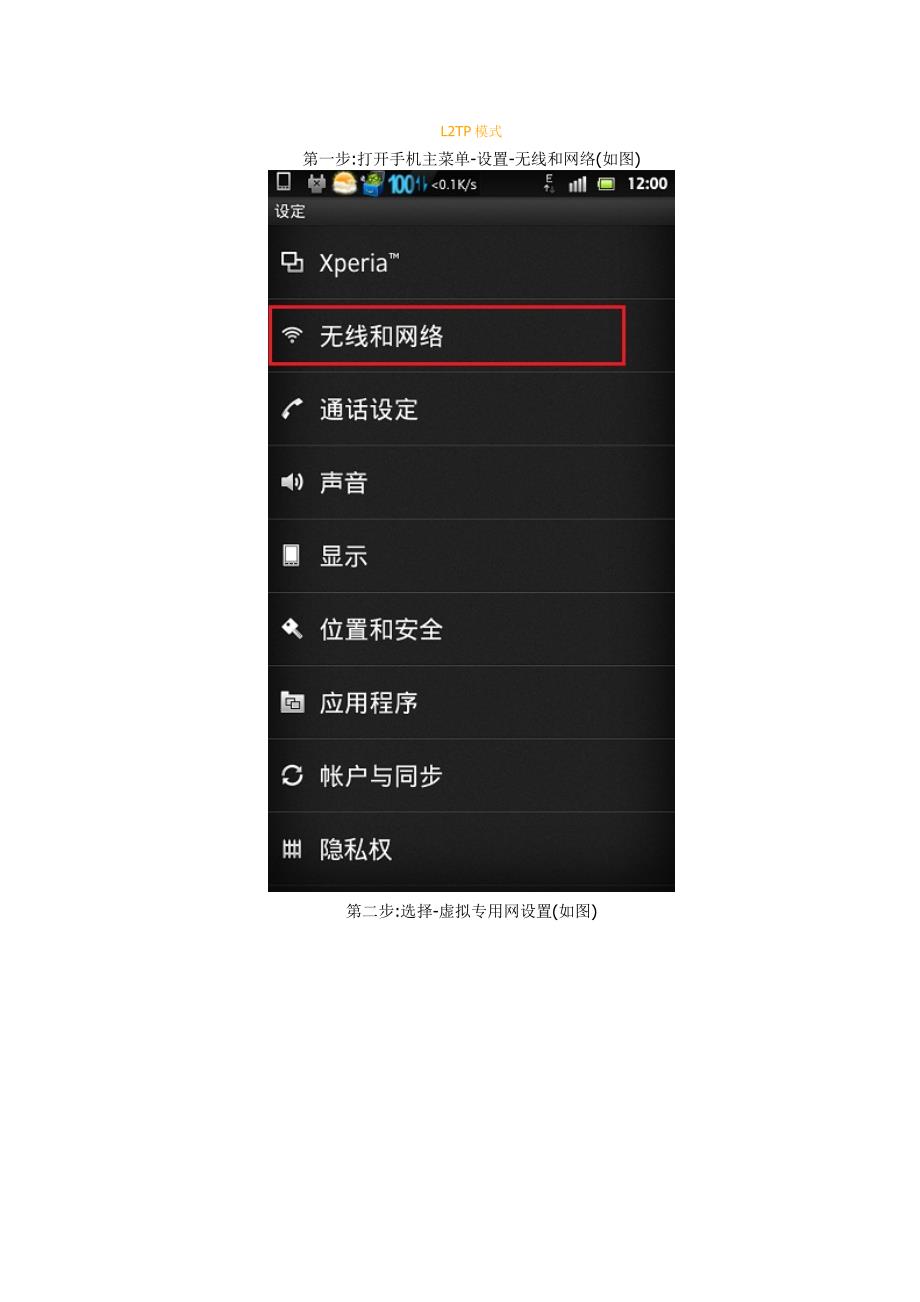Viewport: 920px width, 1302px height.
Task: Tap the signal strength bars icon
Action: (577, 184)
